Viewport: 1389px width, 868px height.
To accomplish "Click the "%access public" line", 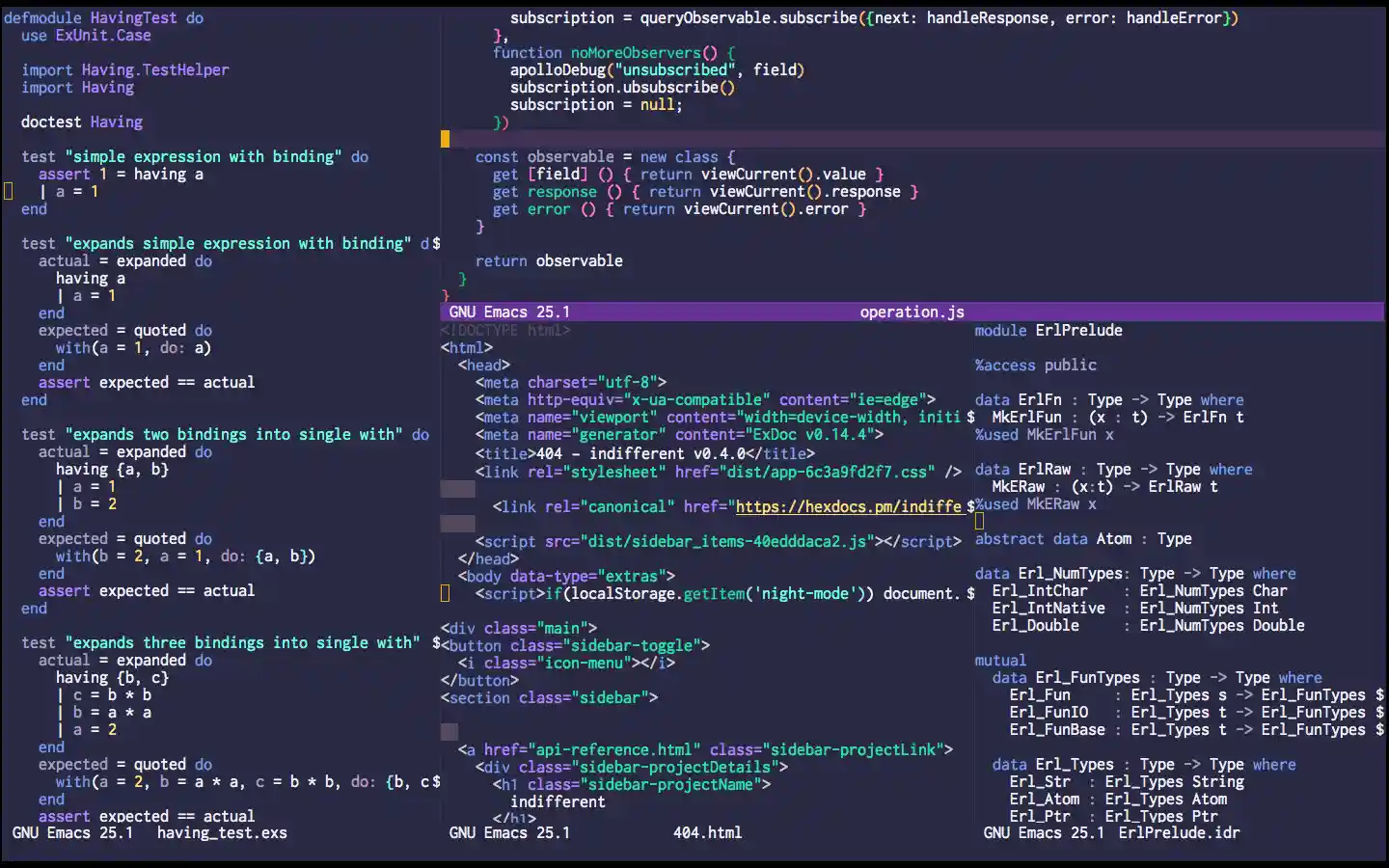I will 1035,365.
